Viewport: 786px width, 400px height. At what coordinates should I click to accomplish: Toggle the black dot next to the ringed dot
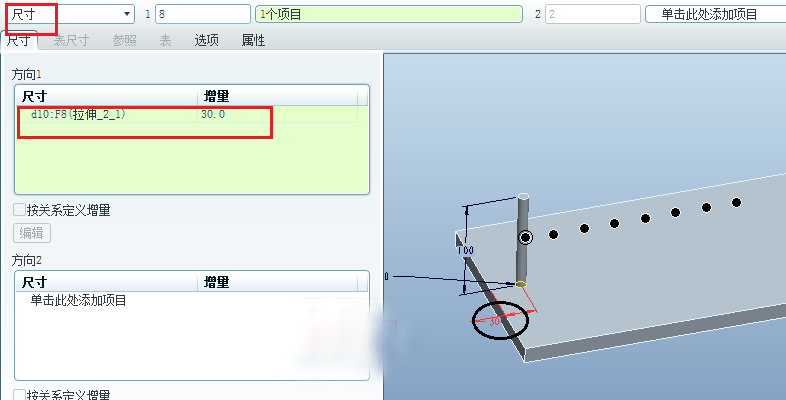(553, 234)
